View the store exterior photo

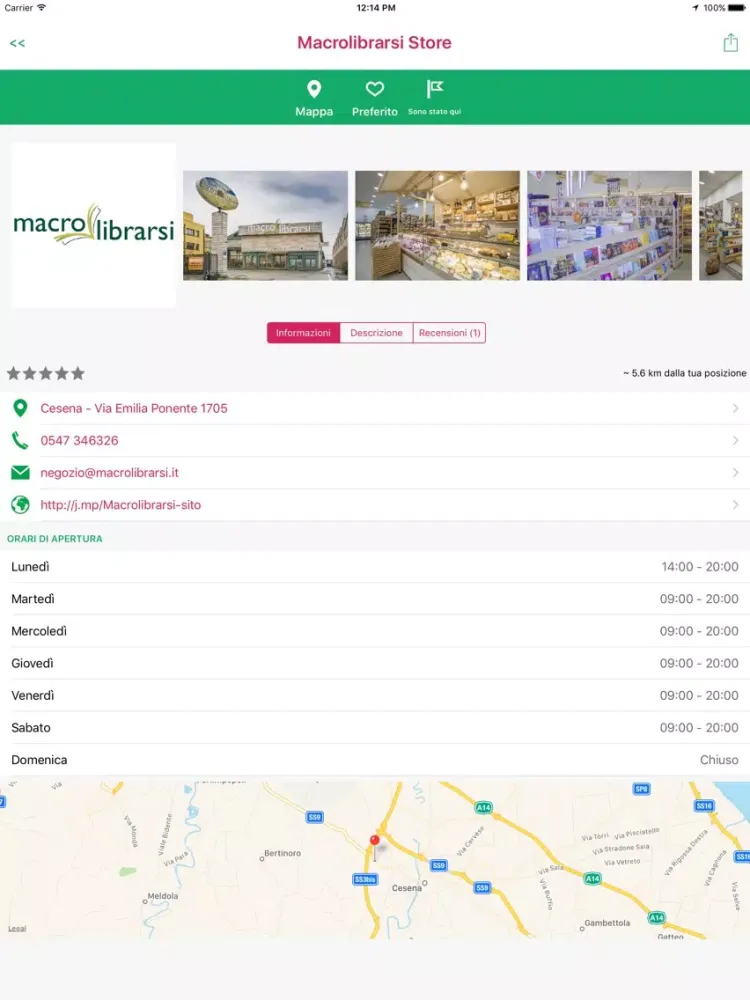265,225
